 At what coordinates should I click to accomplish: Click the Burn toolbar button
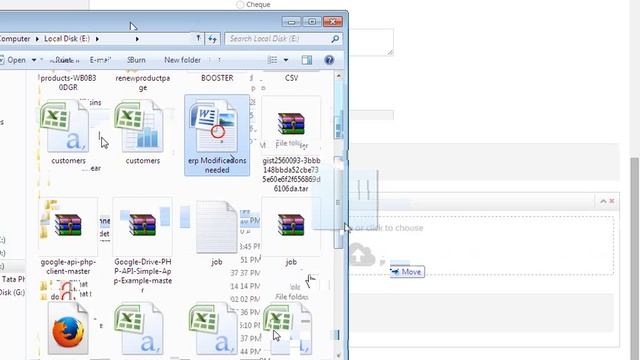coord(136,60)
